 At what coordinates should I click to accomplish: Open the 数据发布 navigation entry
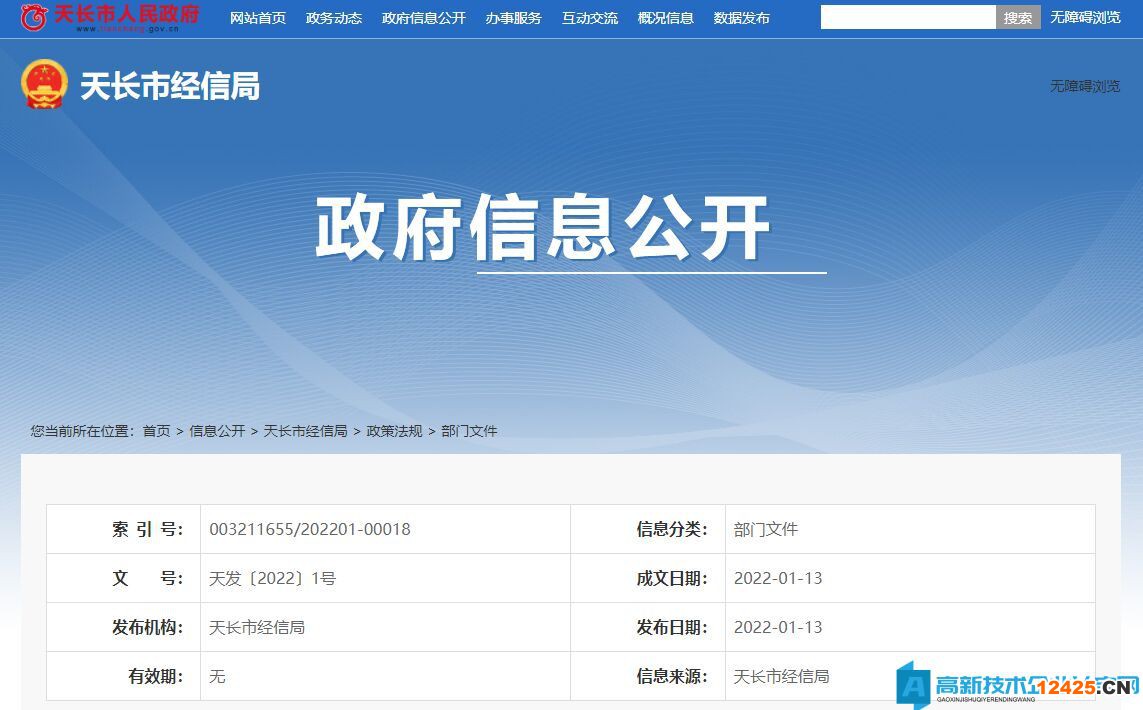tap(741, 17)
